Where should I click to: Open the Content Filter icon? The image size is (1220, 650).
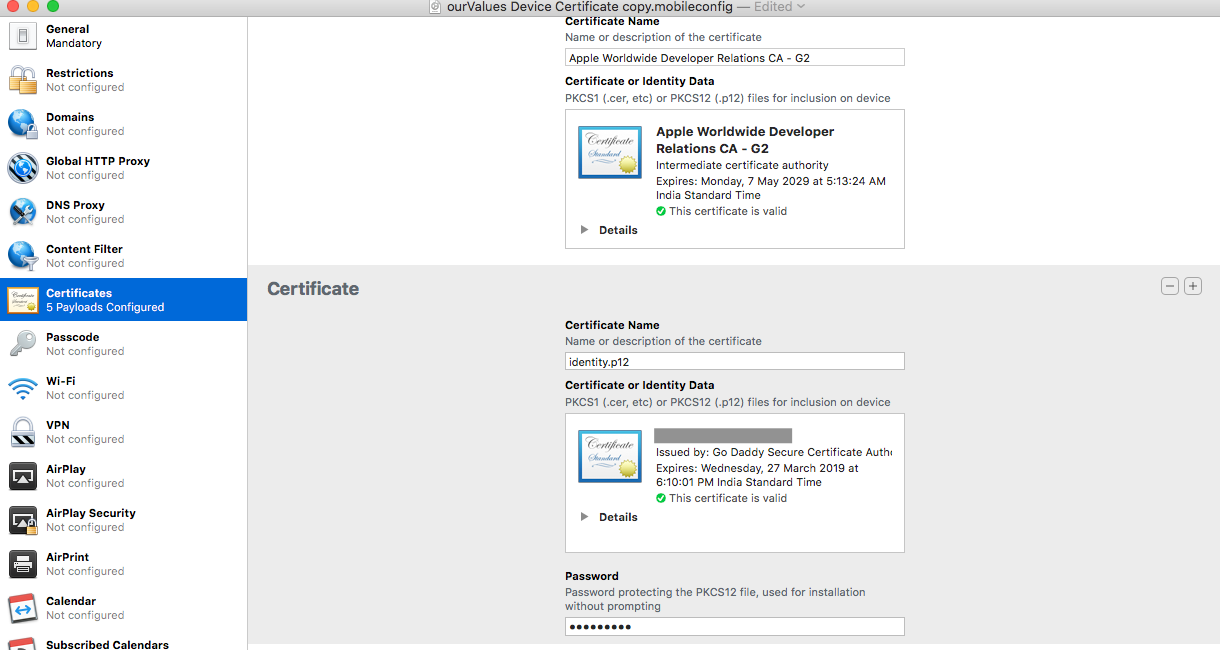coord(23,256)
